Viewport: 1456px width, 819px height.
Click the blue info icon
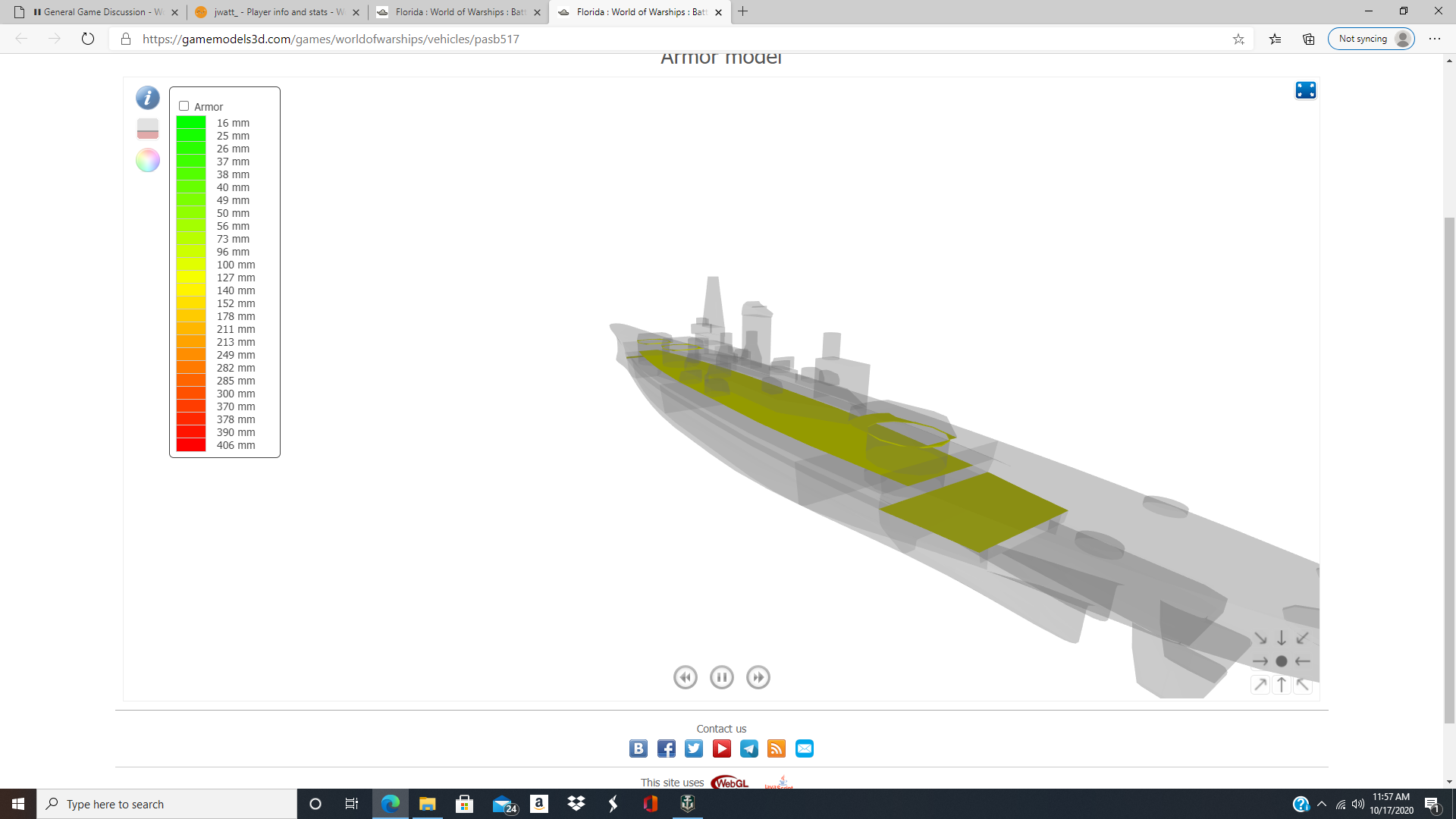point(147,98)
